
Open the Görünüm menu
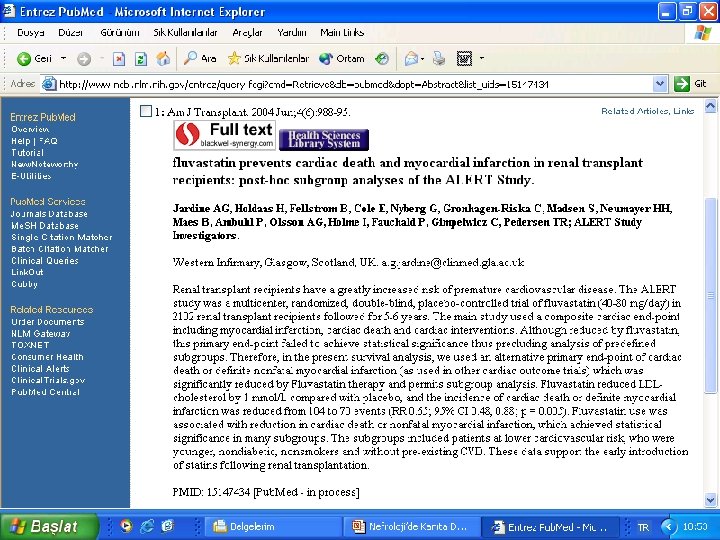point(120,33)
